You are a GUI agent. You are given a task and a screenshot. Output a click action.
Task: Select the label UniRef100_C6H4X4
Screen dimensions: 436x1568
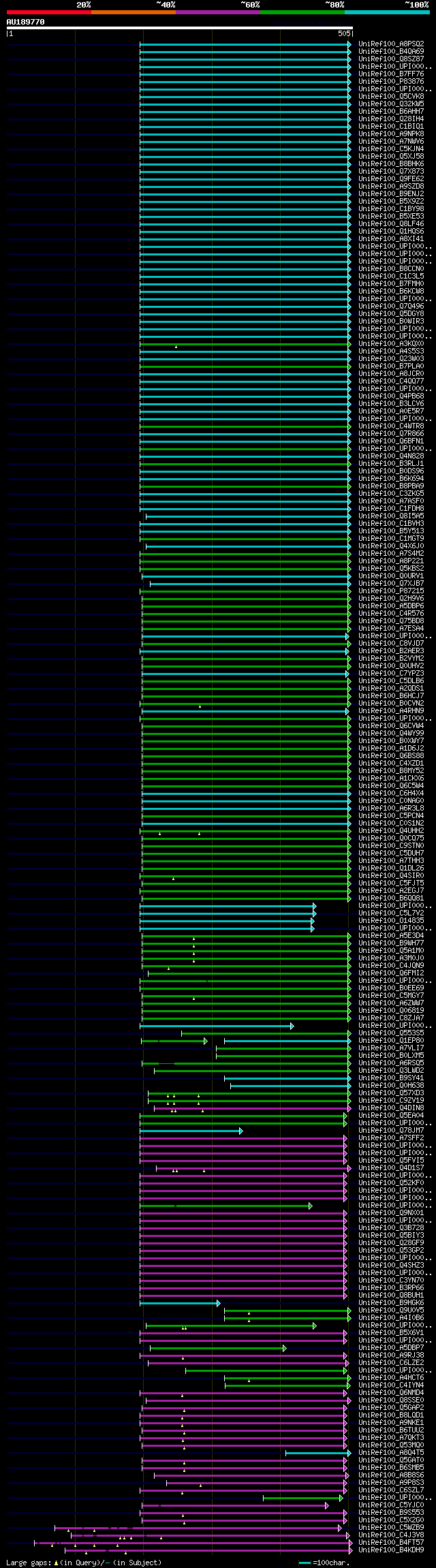click(391, 794)
